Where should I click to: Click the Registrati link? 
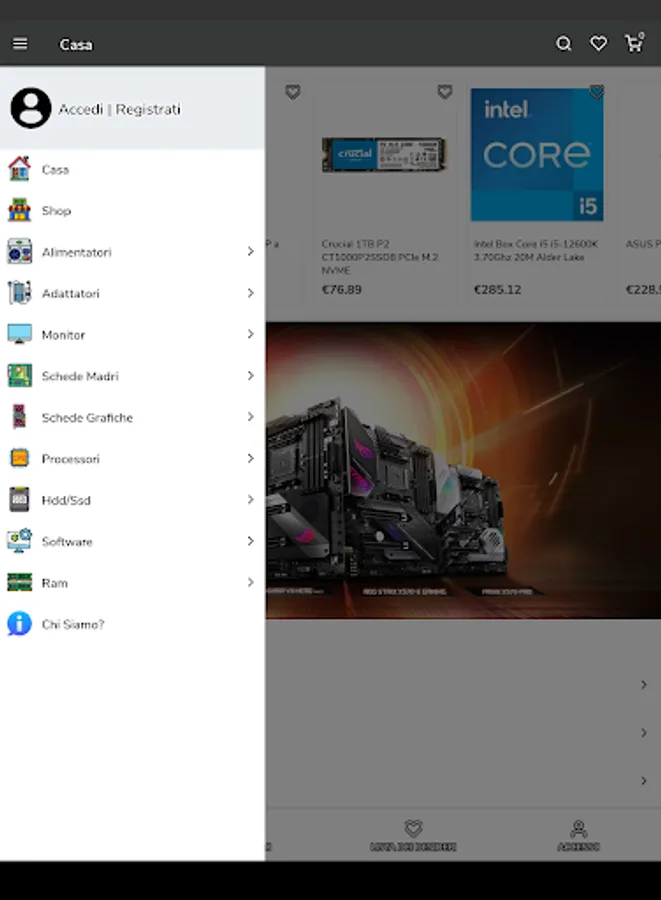tap(148, 109)
